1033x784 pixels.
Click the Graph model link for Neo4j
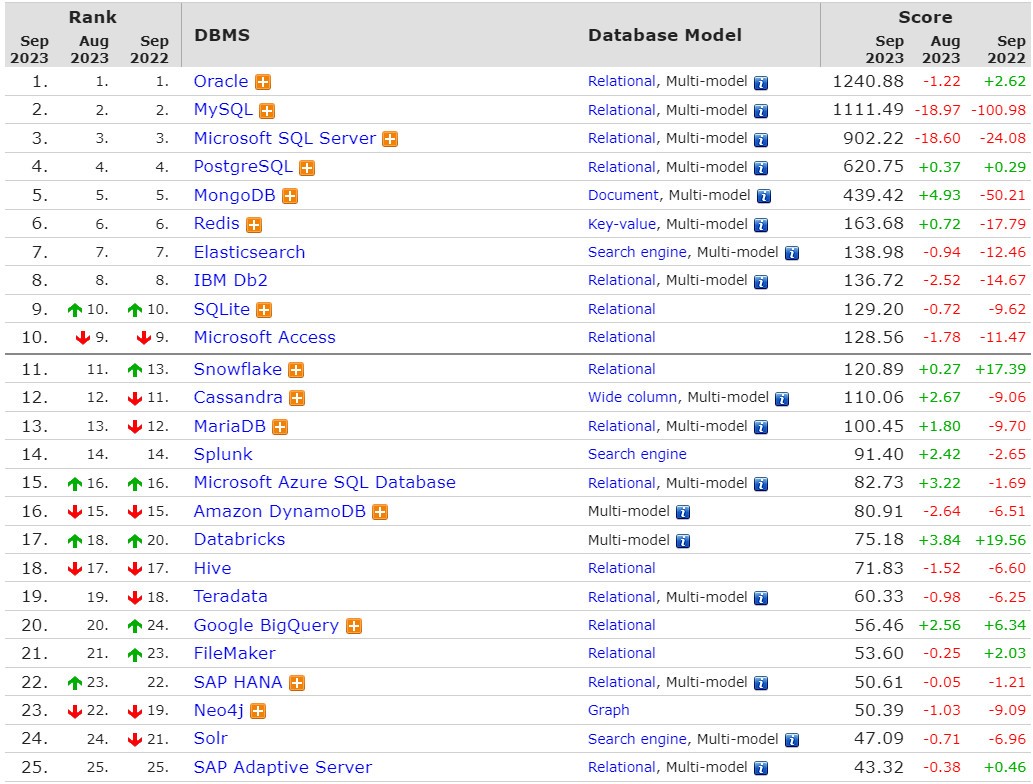tap(608, 710)
